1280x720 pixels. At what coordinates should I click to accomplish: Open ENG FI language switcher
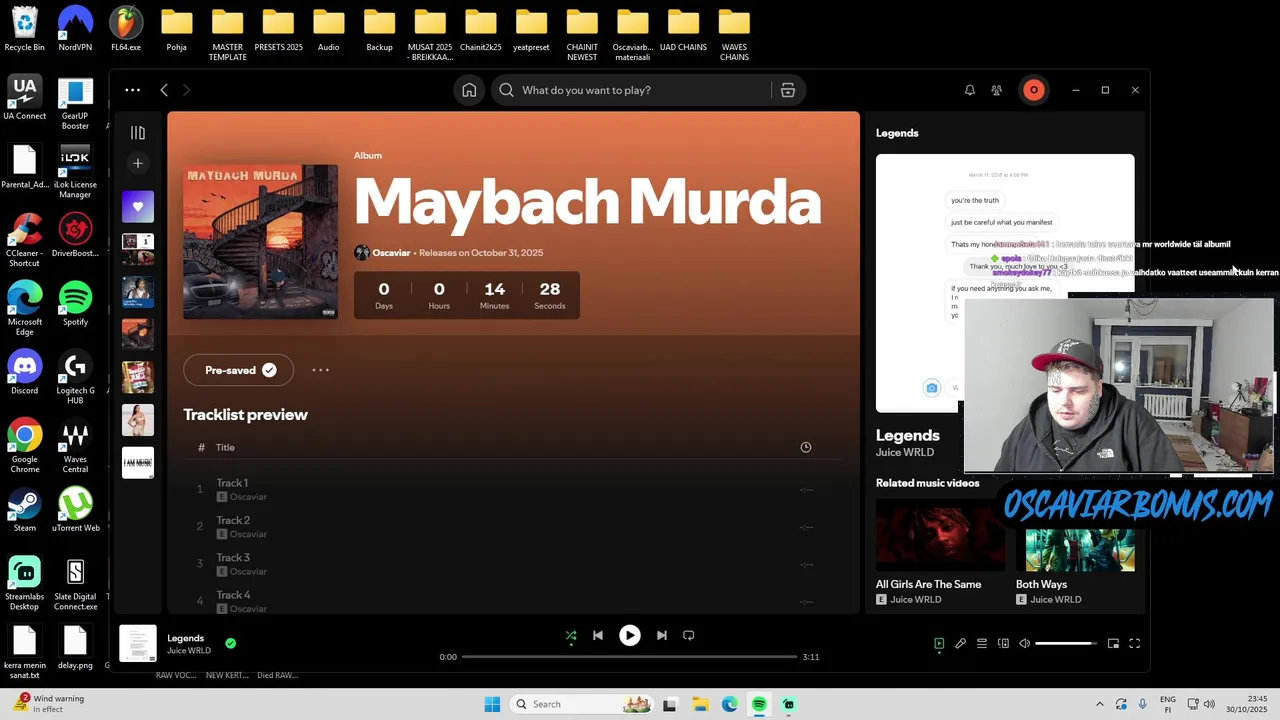(1168, 704)
